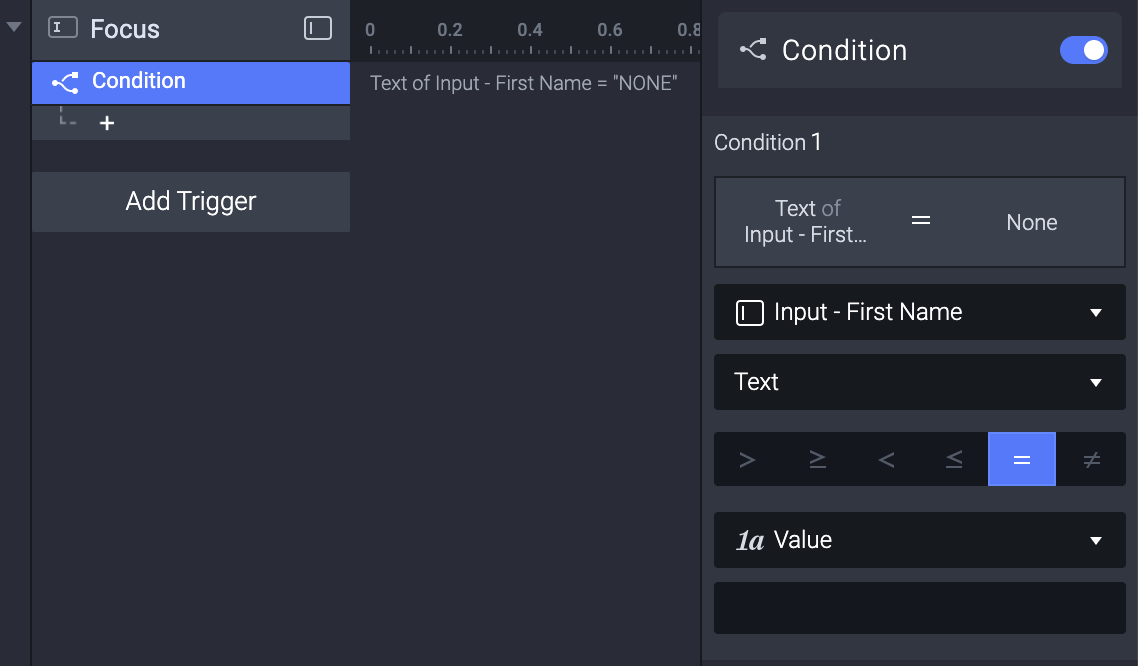The image size is (1138, 666).
Task: Click 'Text of Input - First...' summary text
Action: tap(806, 221)
